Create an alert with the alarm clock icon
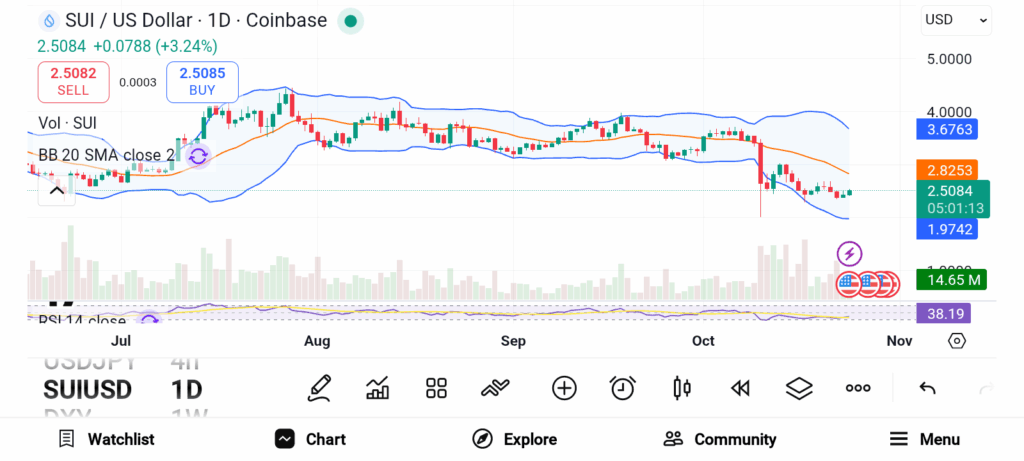Viewport: 1024px width, 461px height. [623, 388]
